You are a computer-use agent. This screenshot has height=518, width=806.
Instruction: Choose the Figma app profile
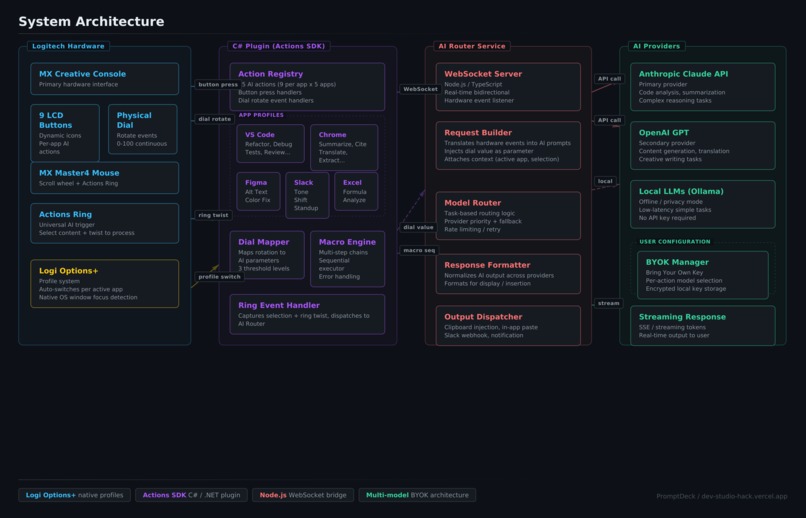tap(258, 191)
